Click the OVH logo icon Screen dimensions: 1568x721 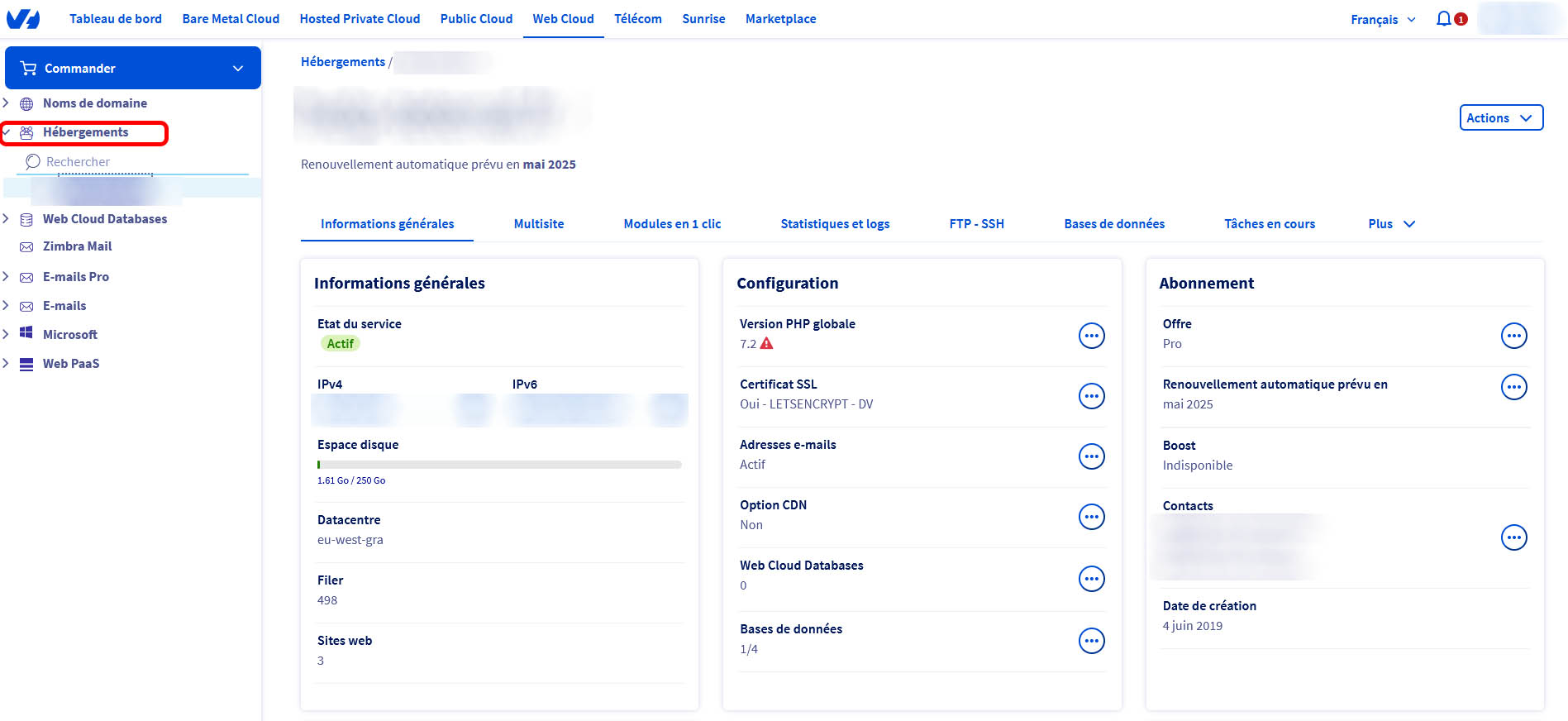23,19
